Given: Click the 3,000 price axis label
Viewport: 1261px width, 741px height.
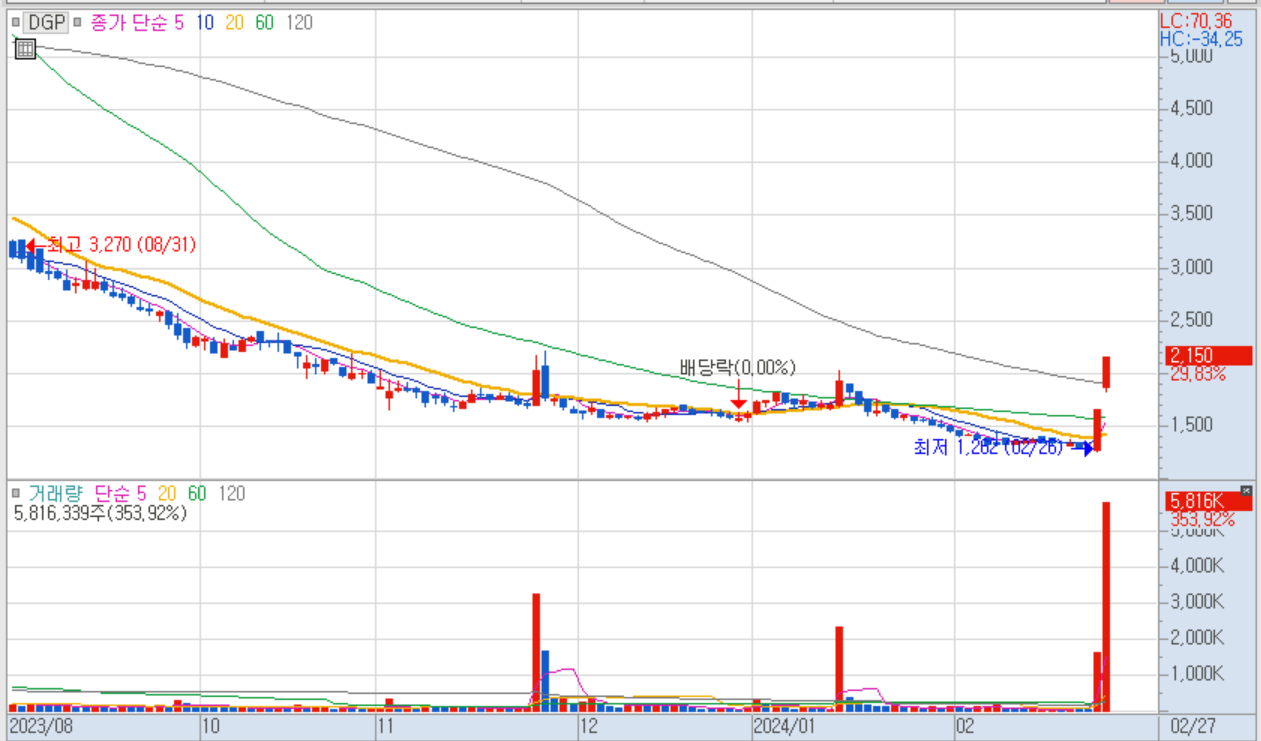Looking at the screenshot, I should (x=1191, y=267).
